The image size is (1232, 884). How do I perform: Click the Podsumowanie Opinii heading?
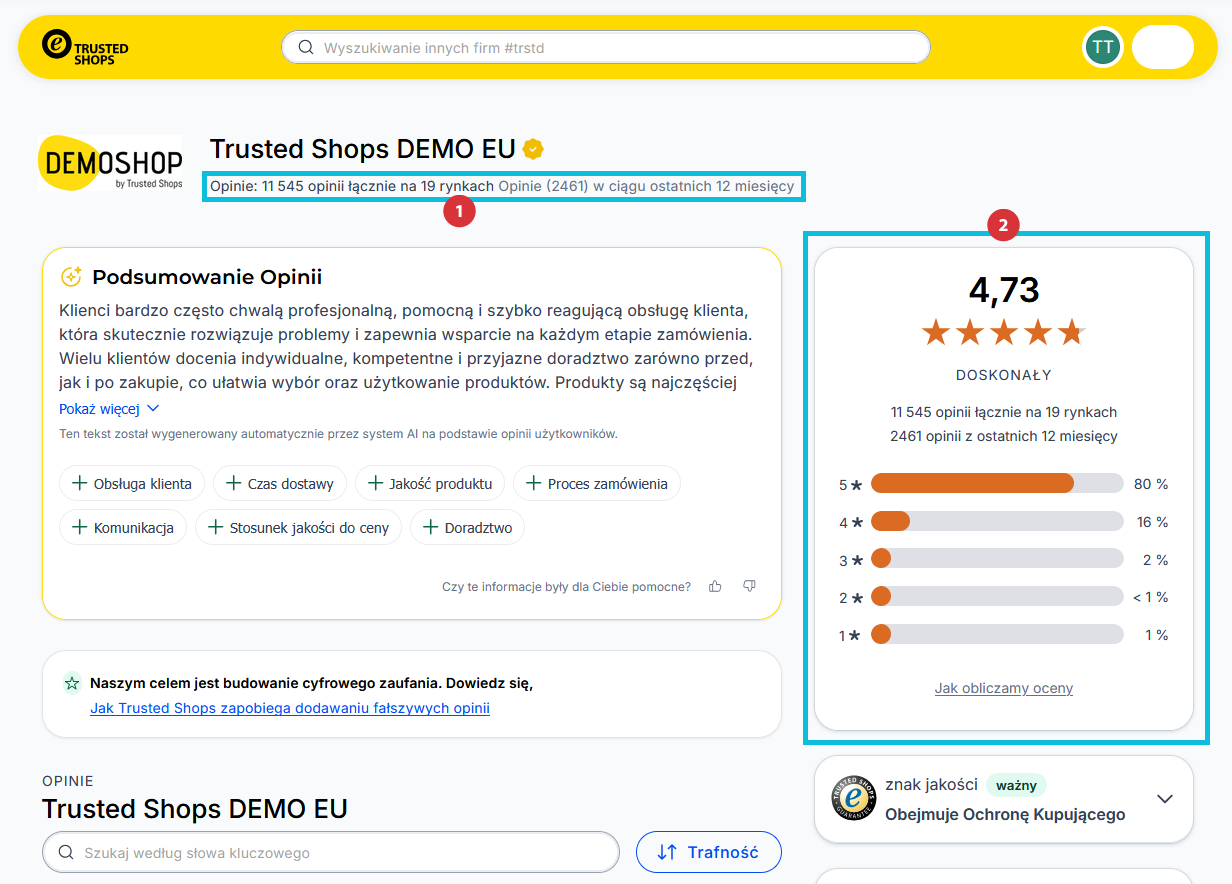click(x=207, y=277)
